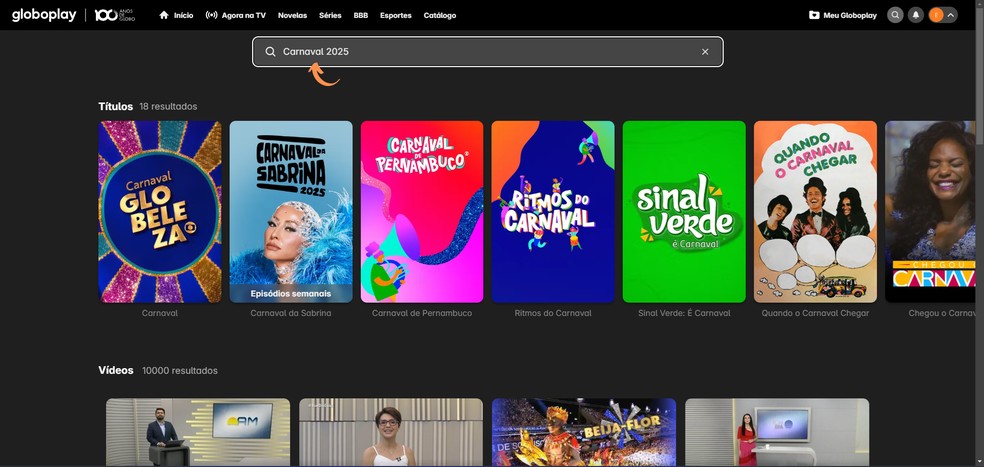Open the Carnaval de Pernambuco poster
This screenshot has width=984, height=467.
(422, 212)
